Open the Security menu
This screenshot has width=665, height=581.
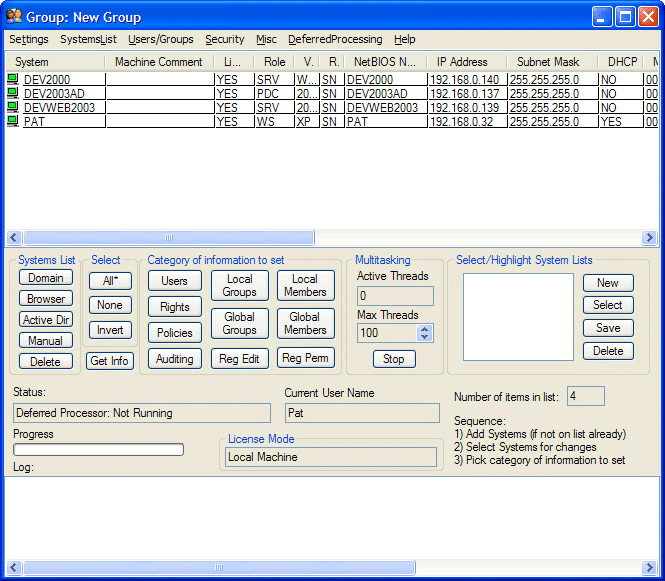point(225,39)
